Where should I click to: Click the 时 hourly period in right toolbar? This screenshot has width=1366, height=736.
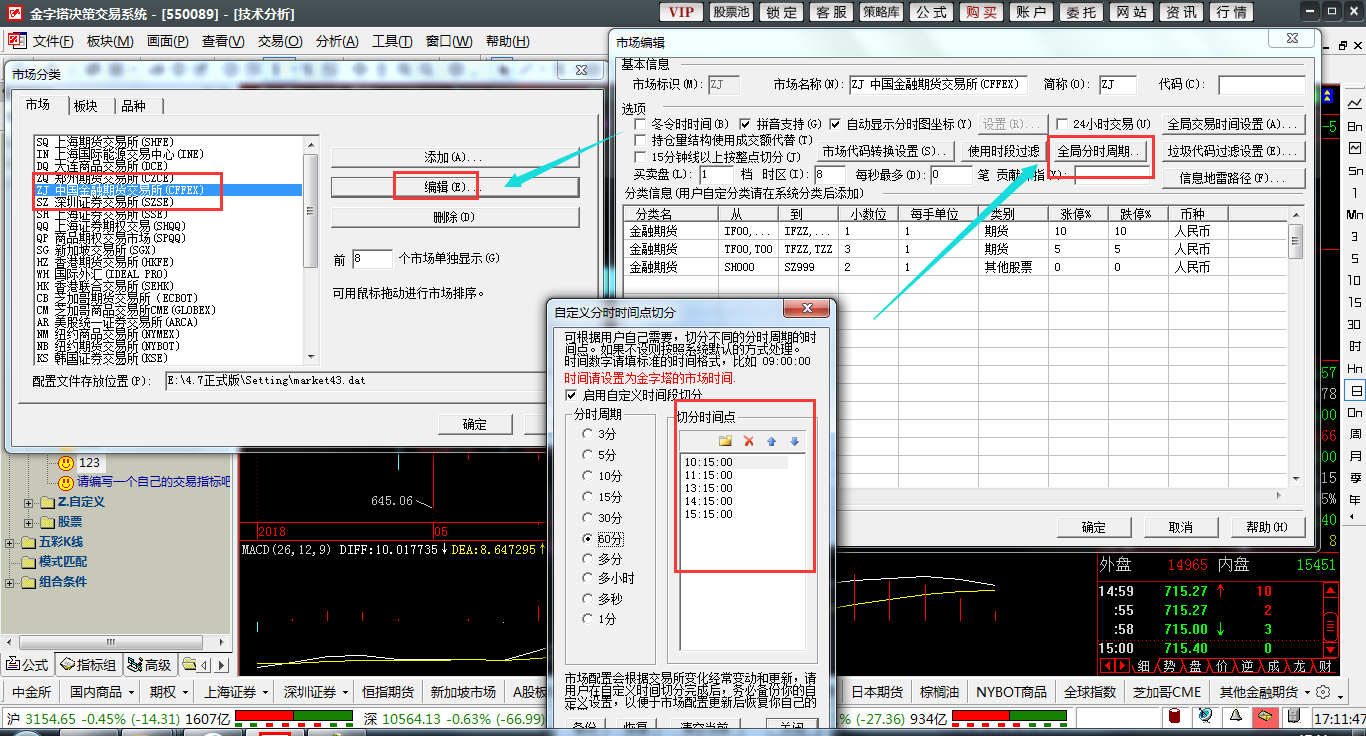1356,346
